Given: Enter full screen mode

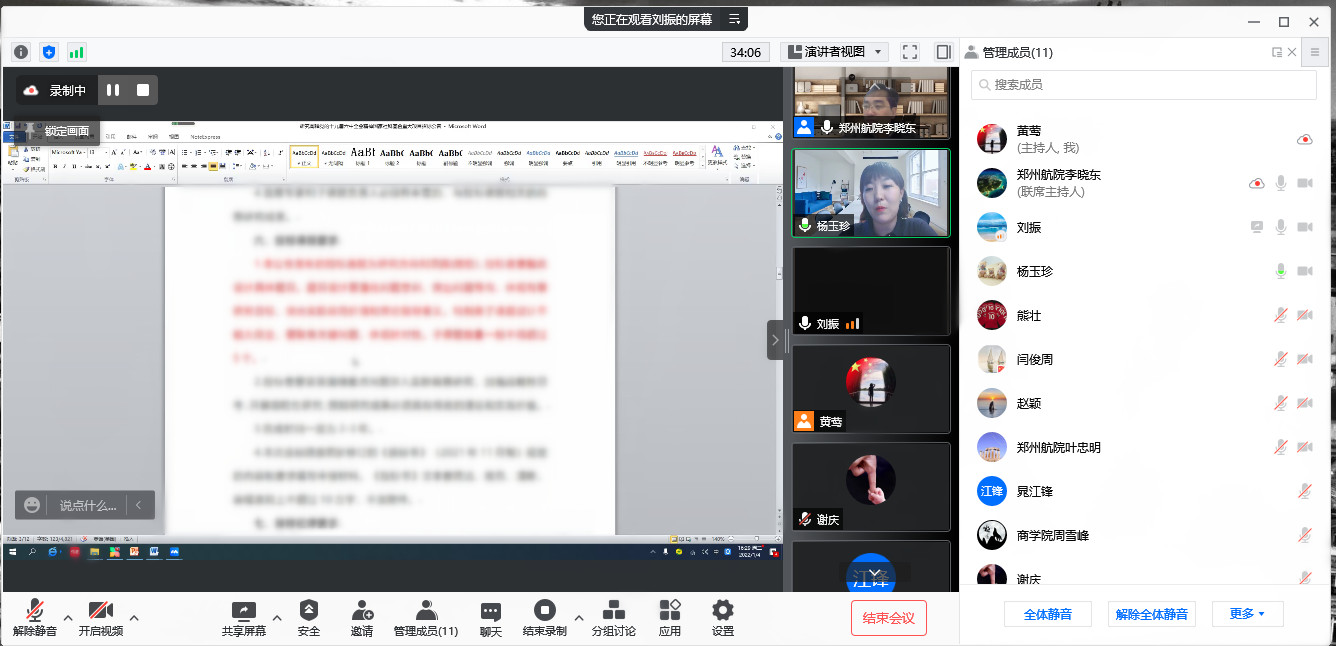Looking at the screenshot, I should point(910,52).
